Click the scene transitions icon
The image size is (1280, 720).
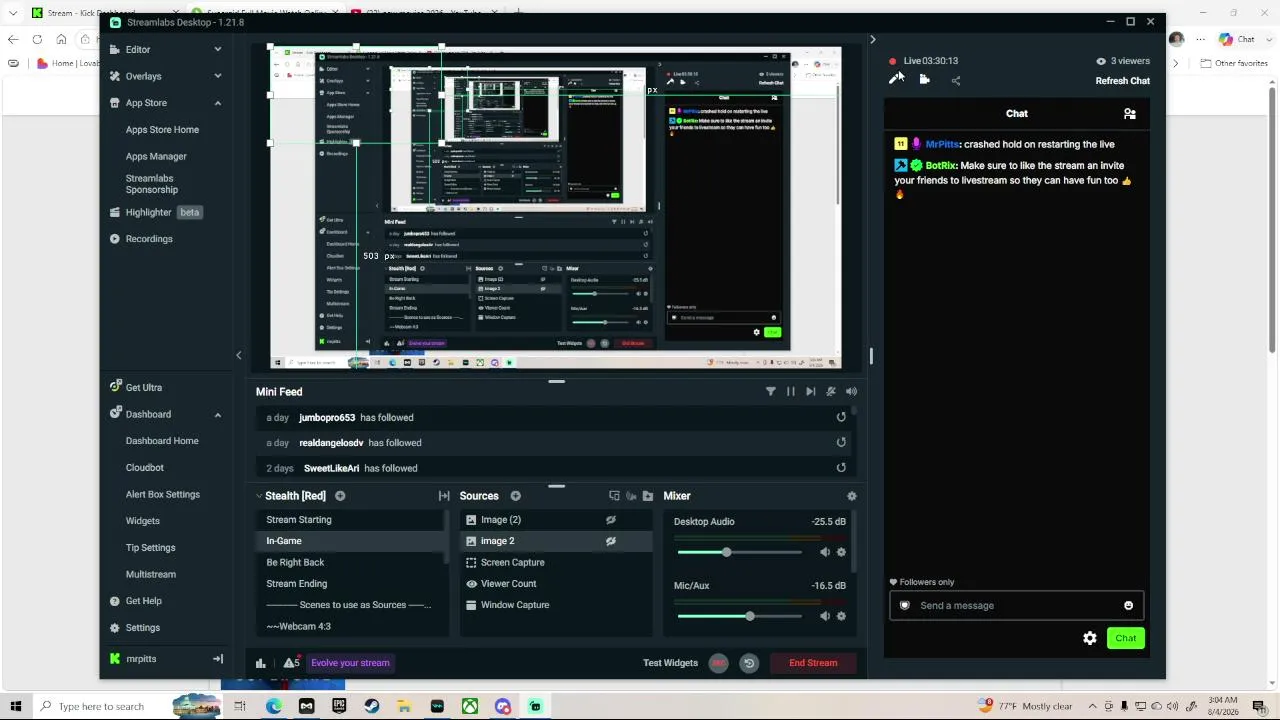(x=444, y=496)
